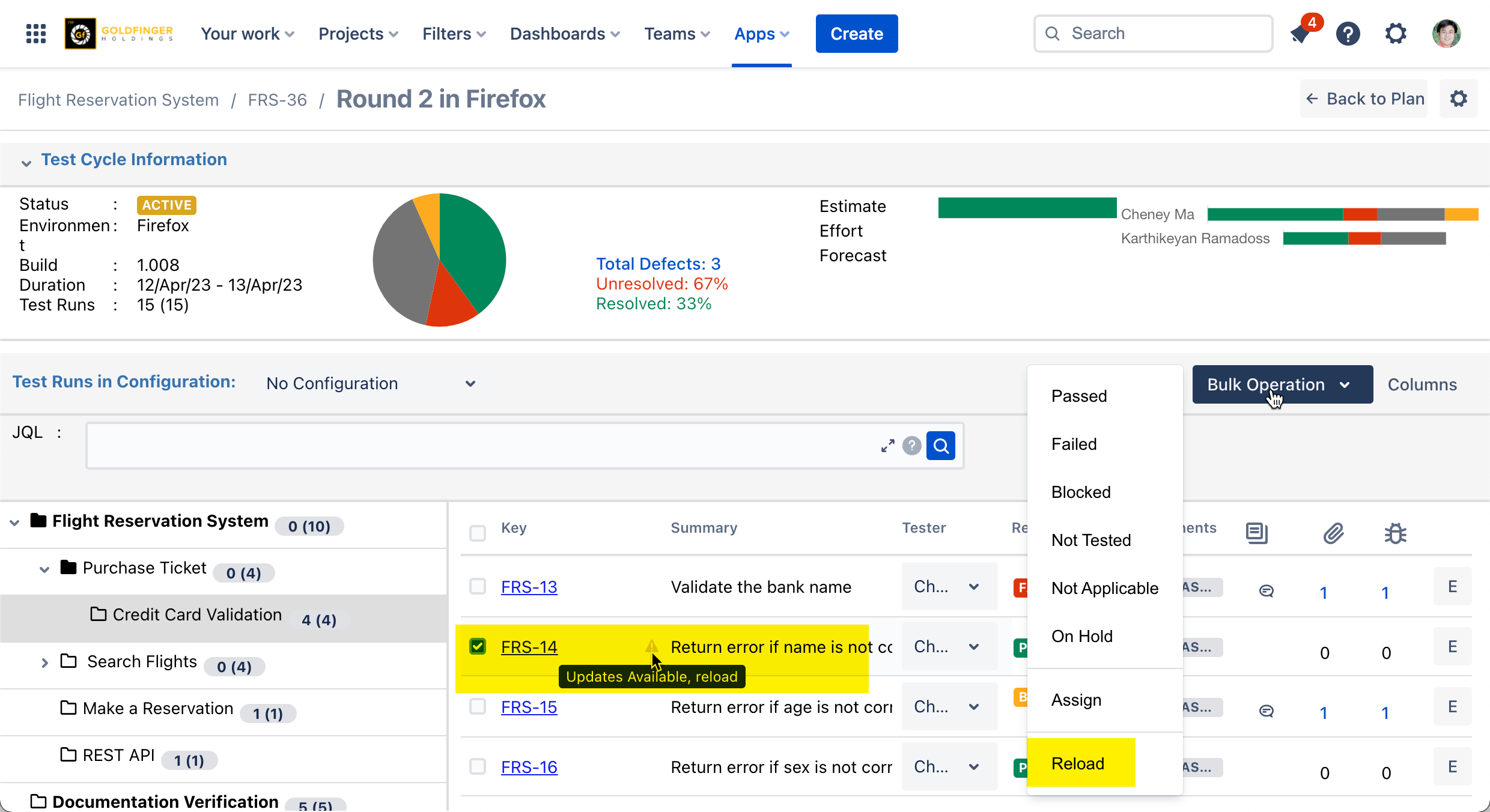Image resolution: width=1490 pixels, height=812 pixels.
Task: Click the JQL help question mark icon
Action: pyautogui.click(x=911, y=446)
